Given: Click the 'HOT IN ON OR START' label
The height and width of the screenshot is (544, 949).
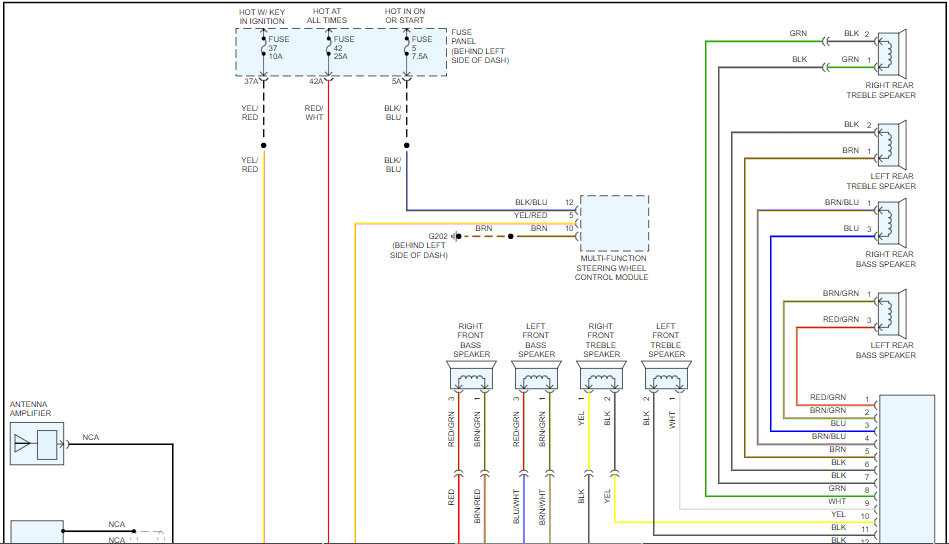Looking at the screenshot, I should click(405, 16).
